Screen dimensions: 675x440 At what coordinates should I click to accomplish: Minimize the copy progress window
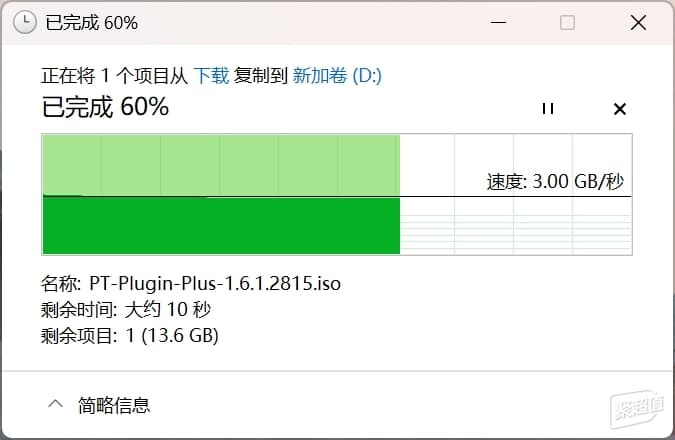(499, 22)
